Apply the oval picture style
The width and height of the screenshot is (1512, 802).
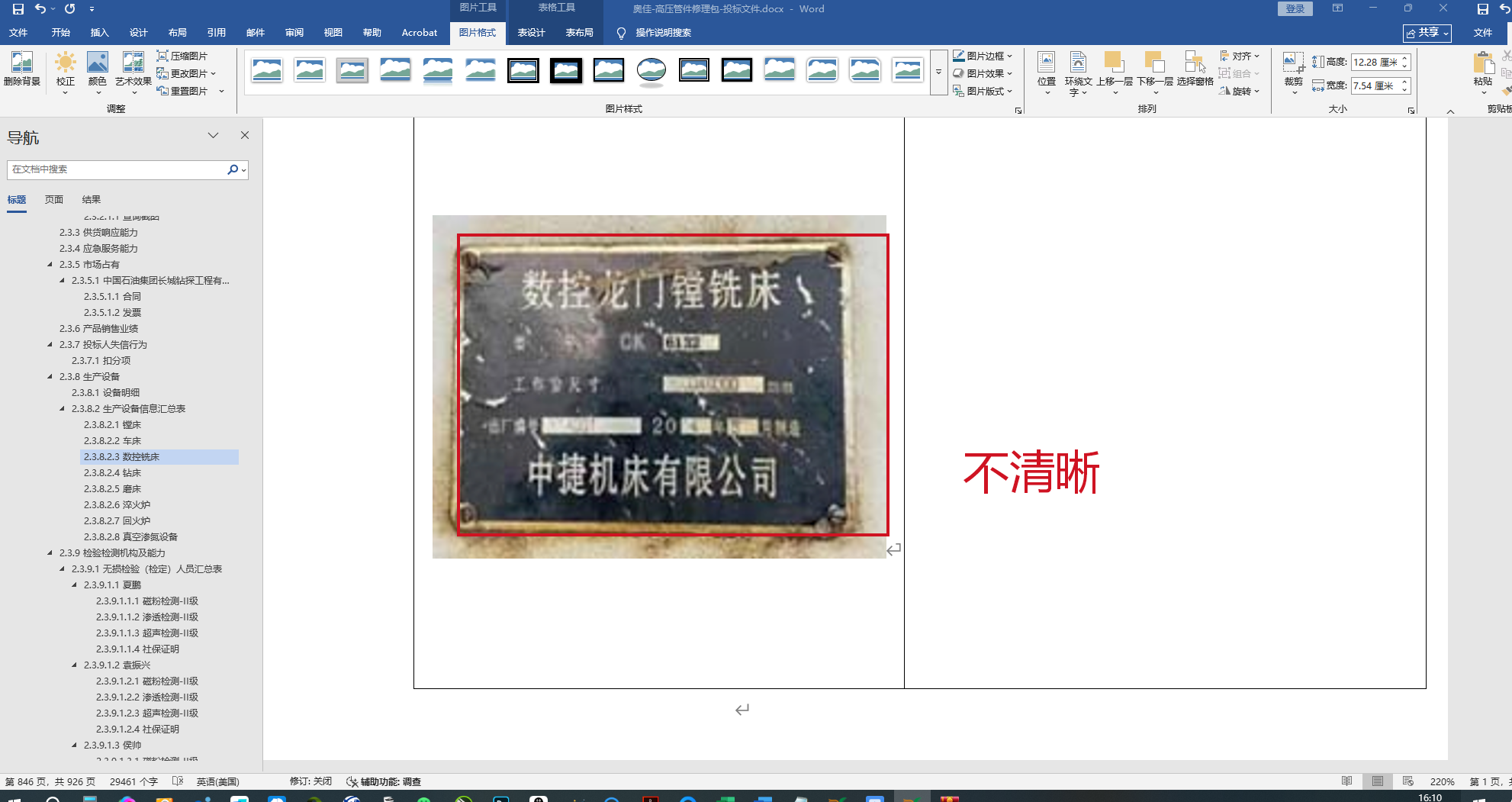pyautogui.click(x=651, y=70)
